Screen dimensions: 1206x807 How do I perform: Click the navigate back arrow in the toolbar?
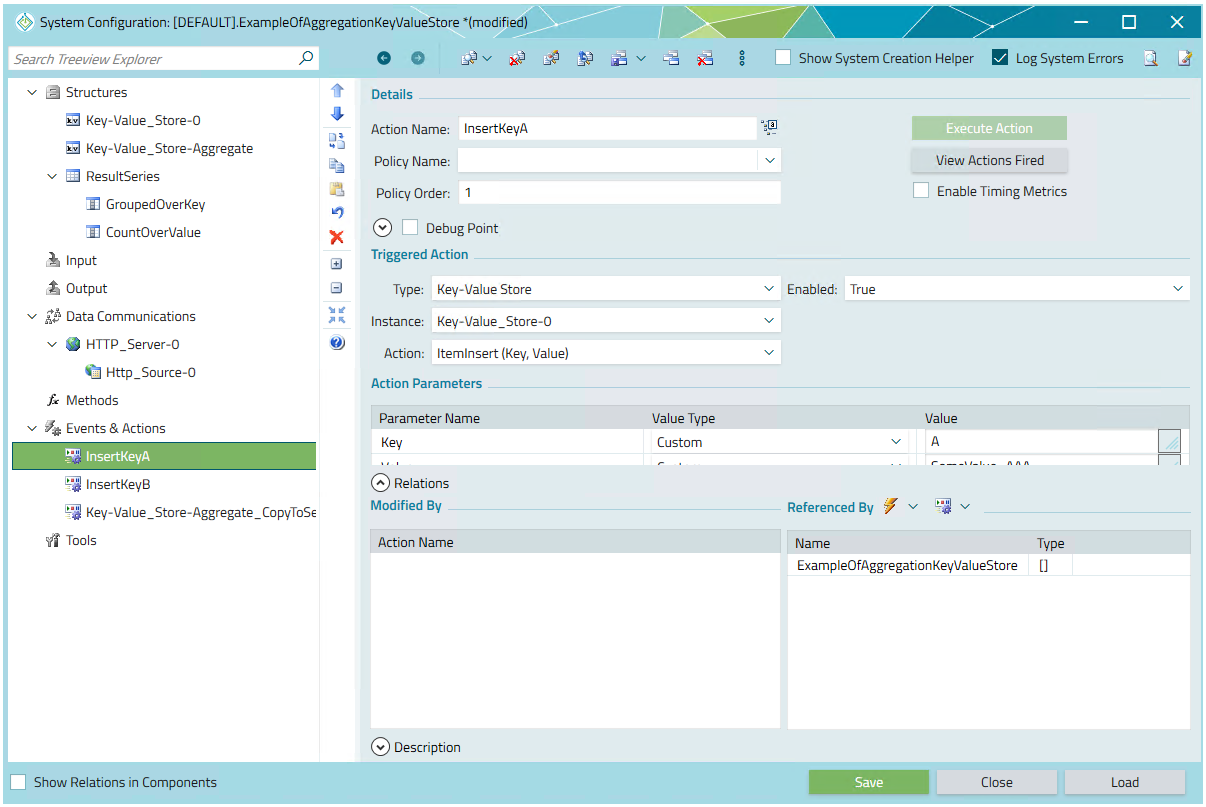pyautogui.click(x=384, y=59)
